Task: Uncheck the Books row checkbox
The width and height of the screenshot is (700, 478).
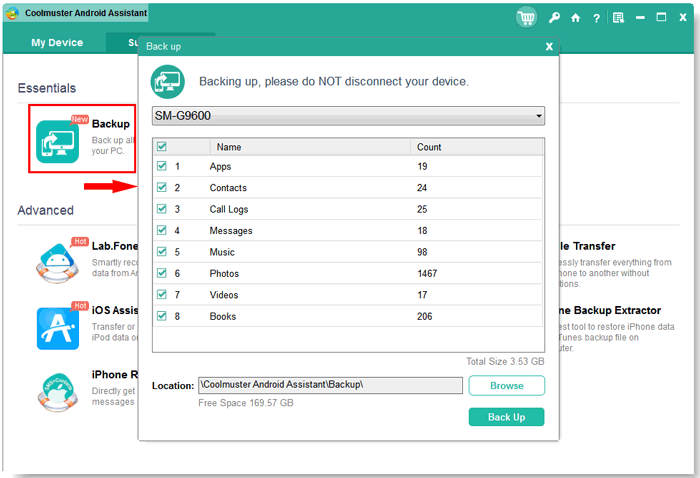Action: click(162, 316)
